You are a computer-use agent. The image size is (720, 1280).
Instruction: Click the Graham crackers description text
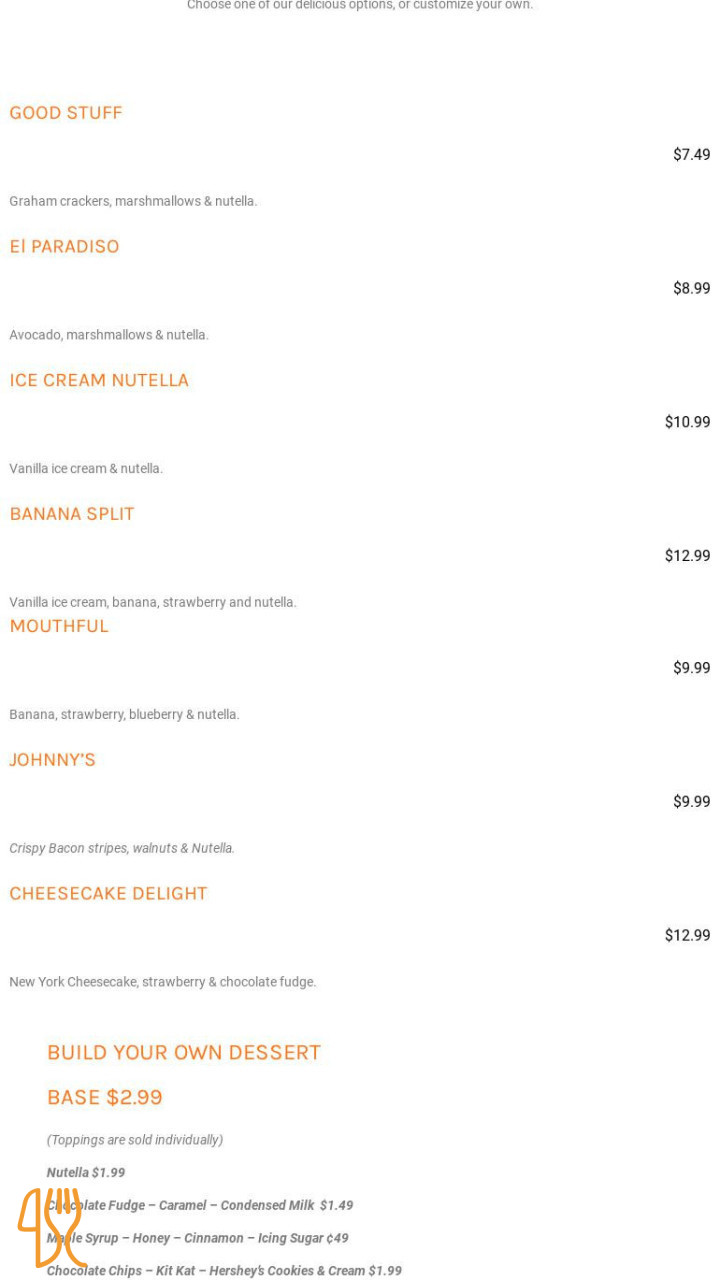(x=133, y=201)
